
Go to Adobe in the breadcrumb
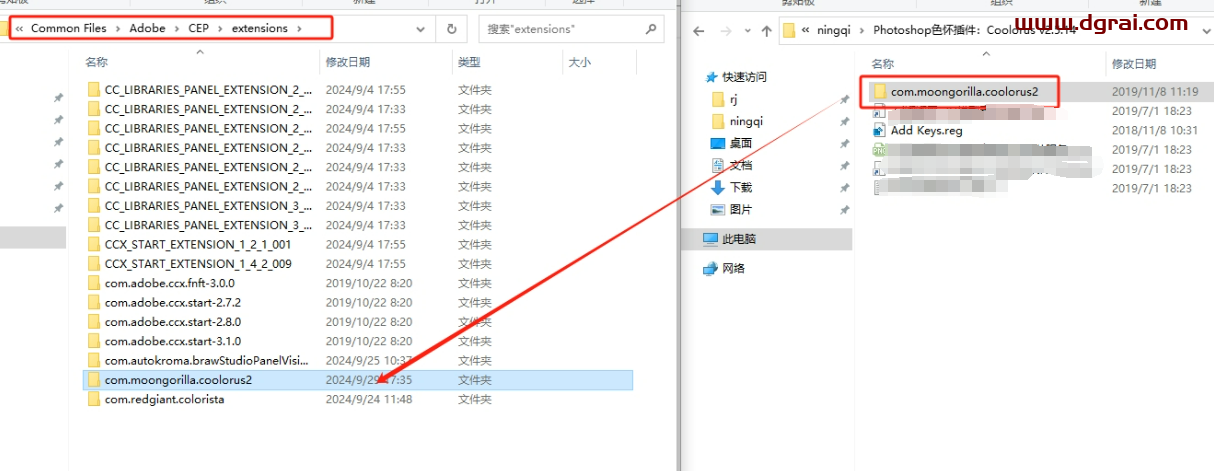pos(147,28)
